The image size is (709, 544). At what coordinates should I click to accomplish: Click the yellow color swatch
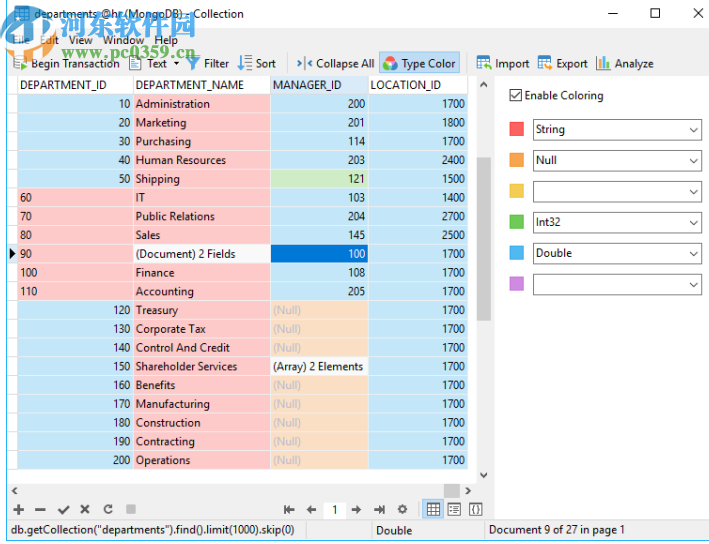(x=516, y=191)
